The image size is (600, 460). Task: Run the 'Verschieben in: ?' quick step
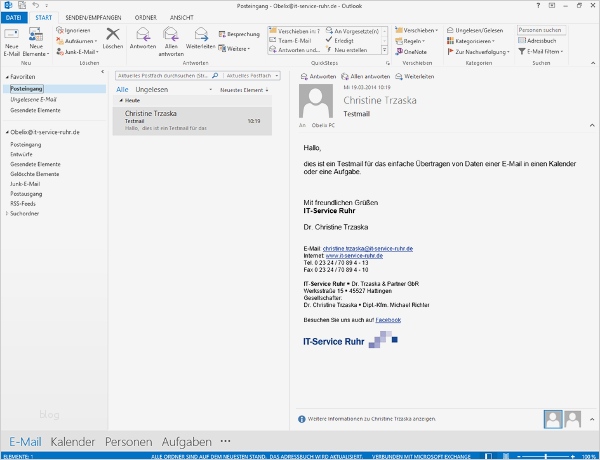[x=295, y=31]
